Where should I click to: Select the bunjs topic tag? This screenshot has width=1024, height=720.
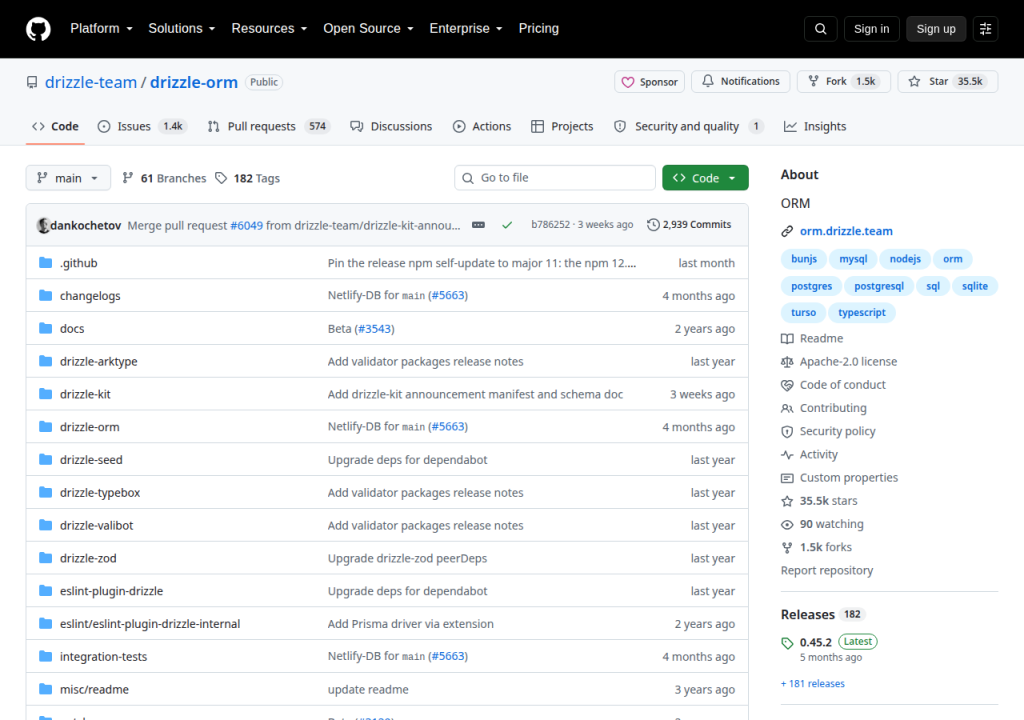[x=804, y=259]
